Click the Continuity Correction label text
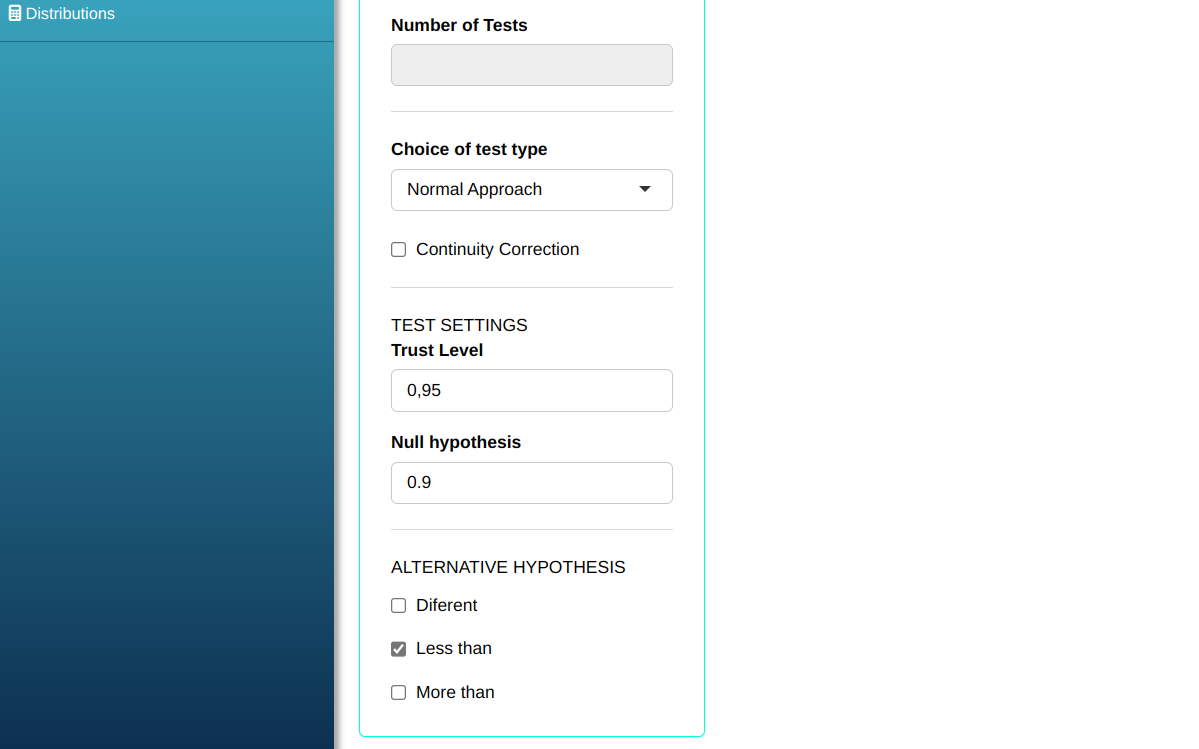 point(497,250)
